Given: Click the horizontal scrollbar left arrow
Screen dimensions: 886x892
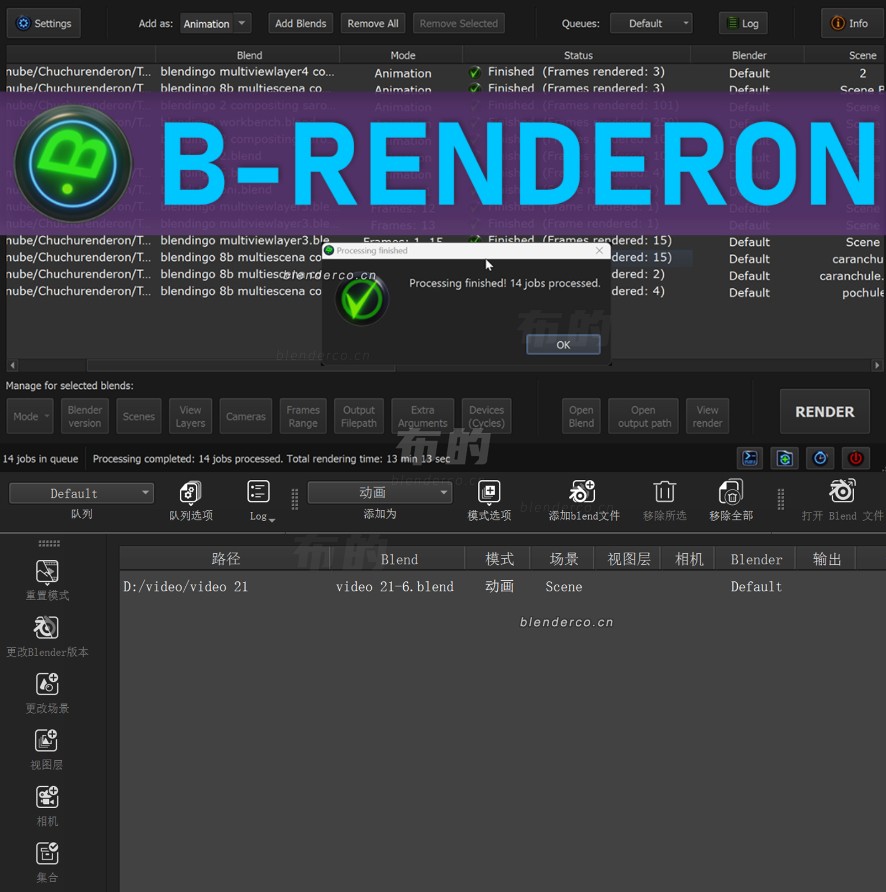Looking at the screenshot, I should pos(13,365).
